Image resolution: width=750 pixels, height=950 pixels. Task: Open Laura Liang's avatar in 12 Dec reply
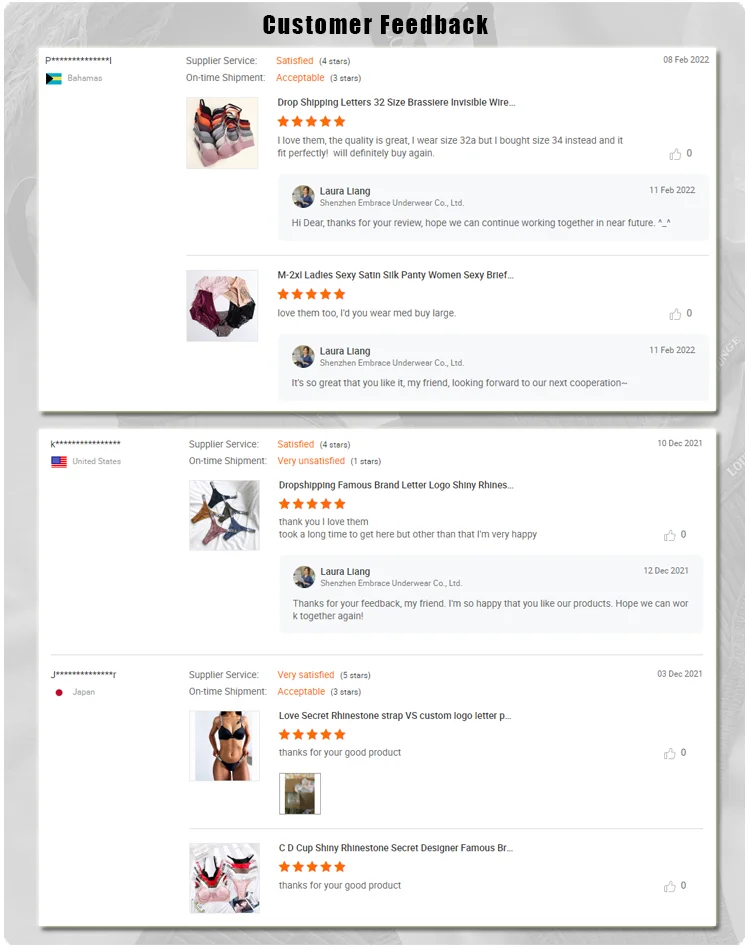coord(304,577)
